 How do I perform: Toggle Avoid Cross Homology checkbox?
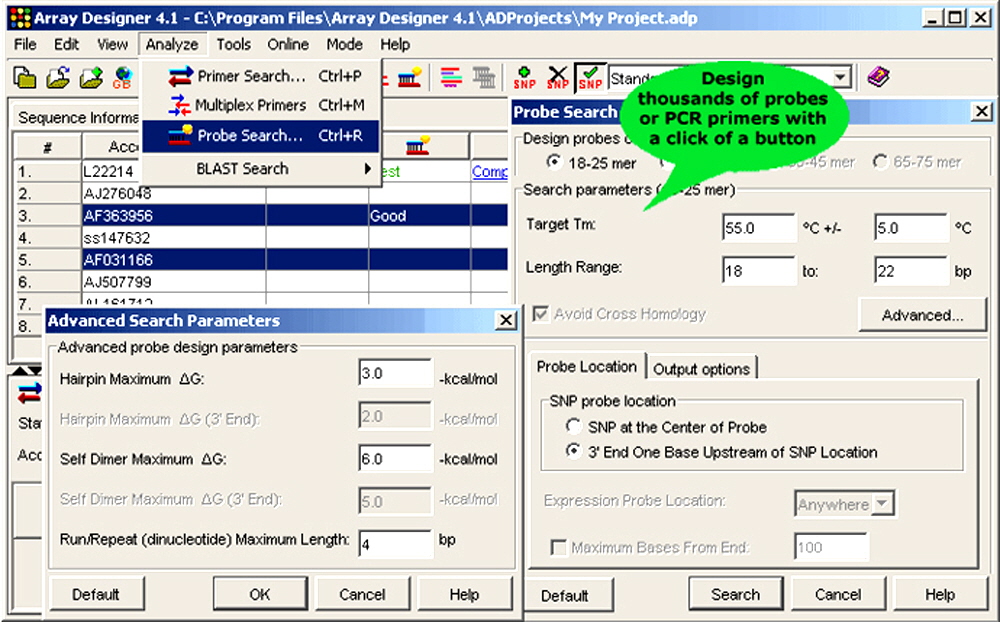click(x=541, y=313)
